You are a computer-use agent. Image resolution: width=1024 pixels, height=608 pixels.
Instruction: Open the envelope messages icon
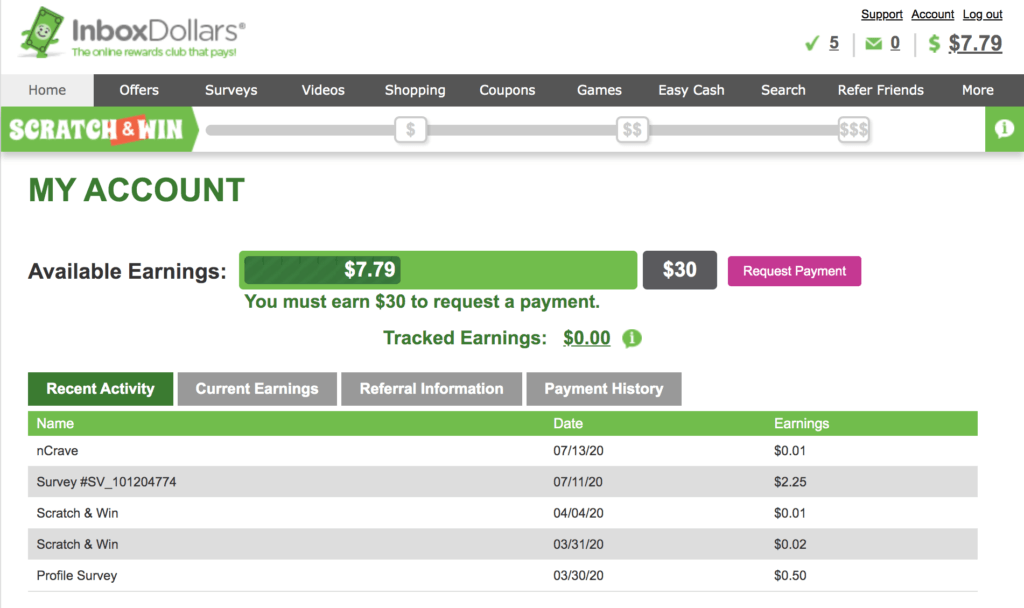873,44
